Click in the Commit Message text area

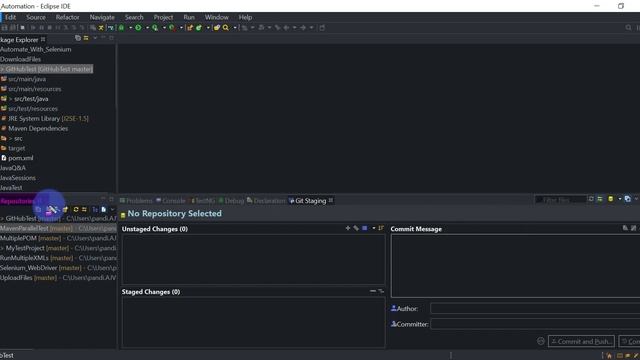515,266
